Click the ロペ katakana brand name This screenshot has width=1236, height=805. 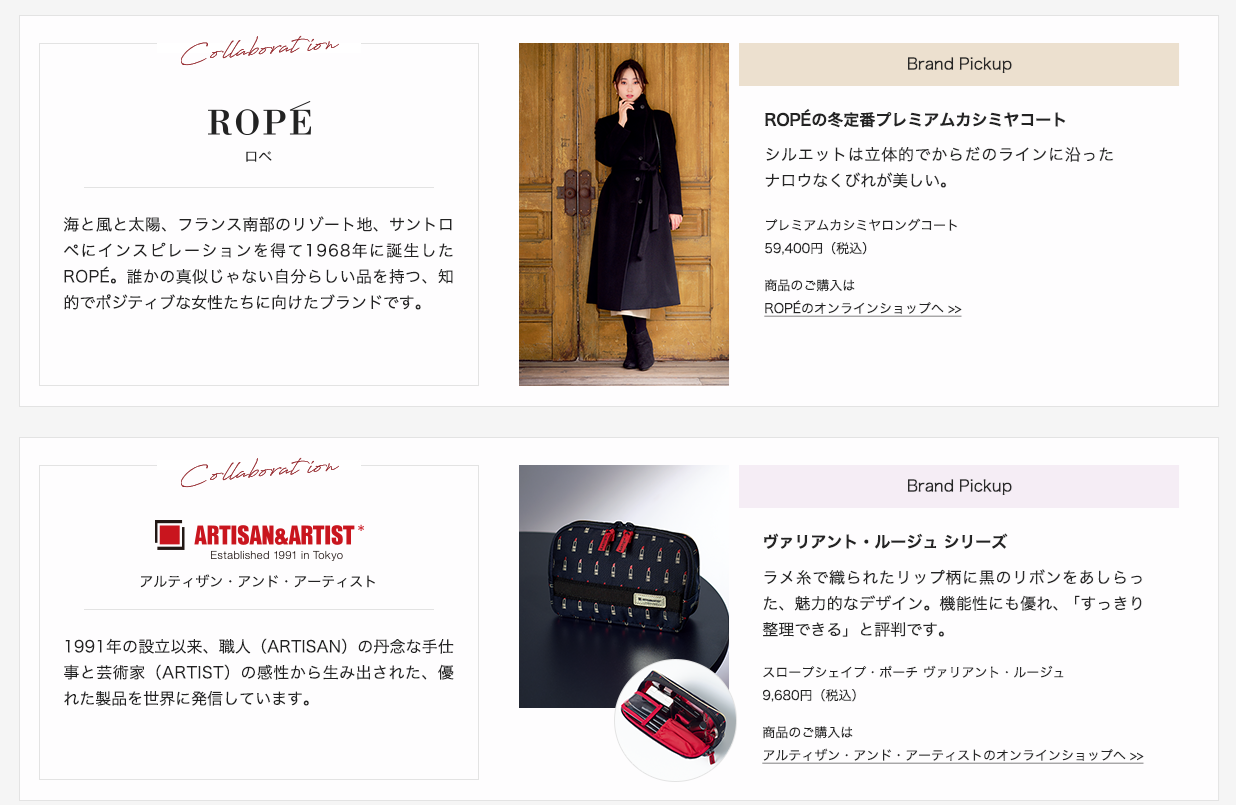pyautogui.click(x=259, y=157)
